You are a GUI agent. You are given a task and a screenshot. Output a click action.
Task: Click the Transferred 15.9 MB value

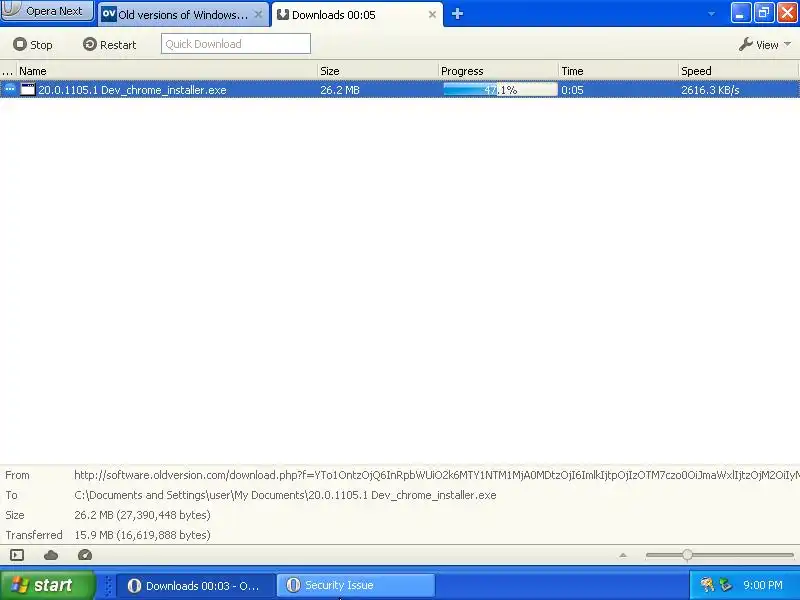coord(142,535)
